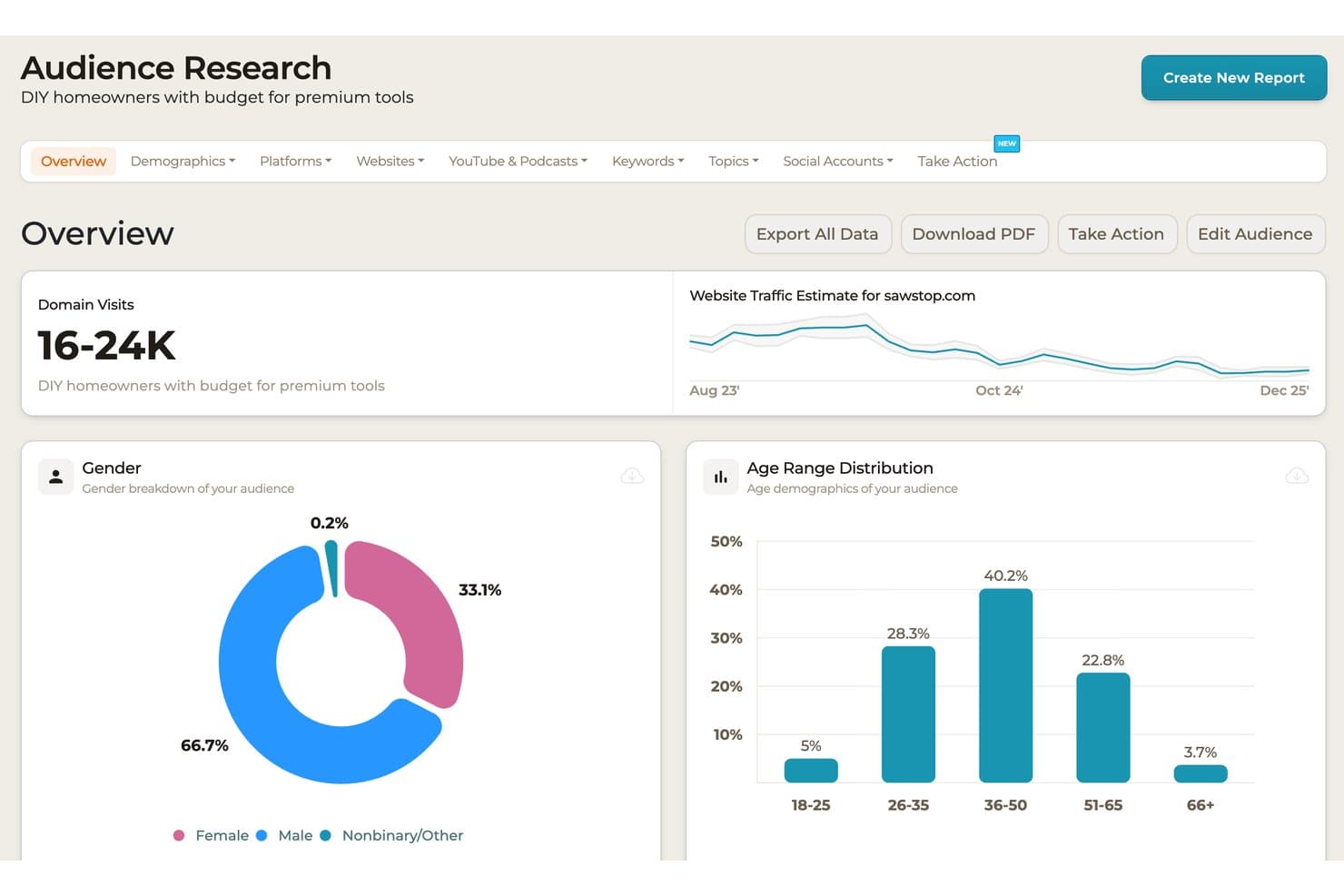Click the 26-35 age bar
This screenshot has height=896, width=1344.
tap(908, 714)
